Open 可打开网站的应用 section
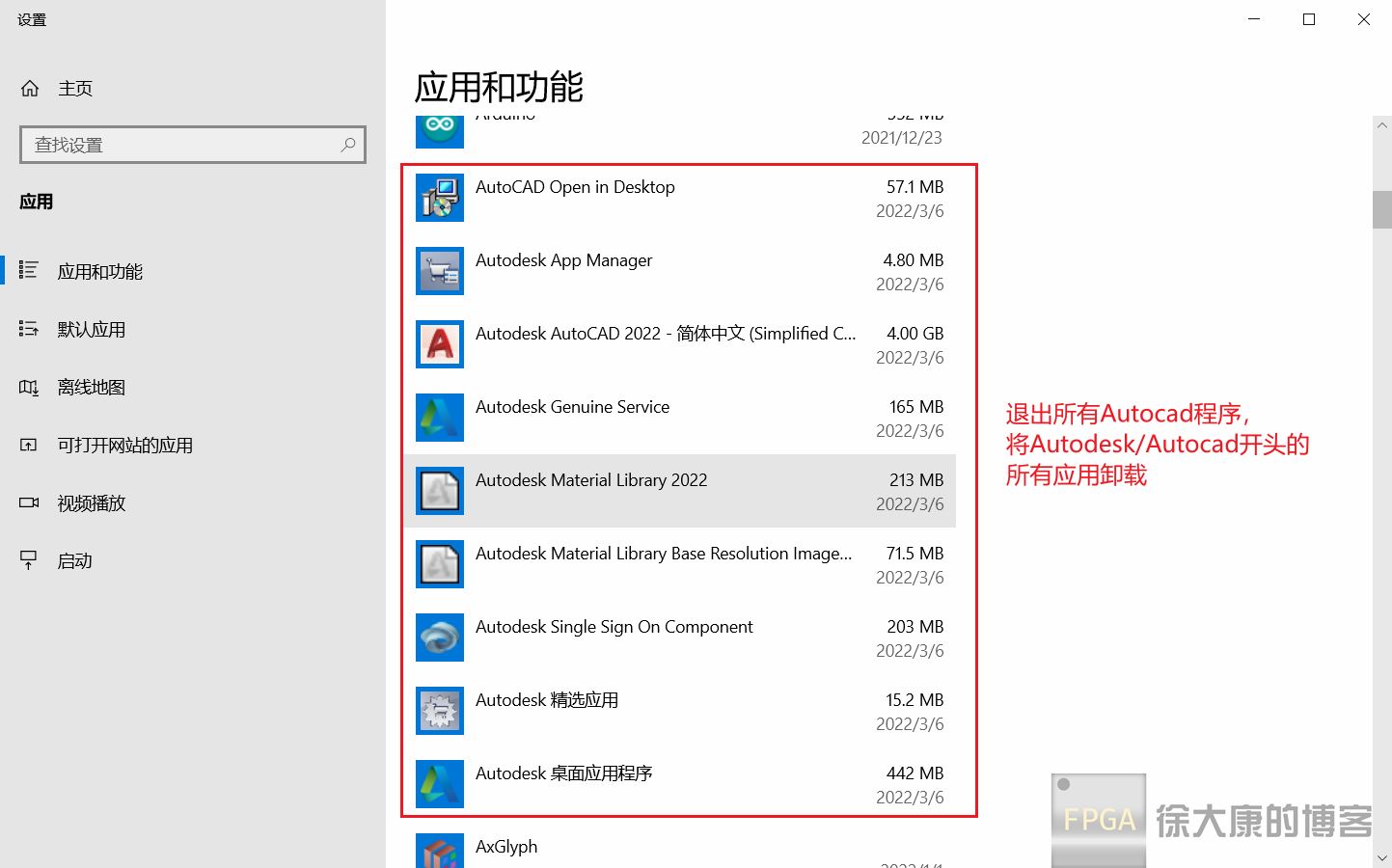The height and width of the screenshot is (868, 1392). coord(193,445)
